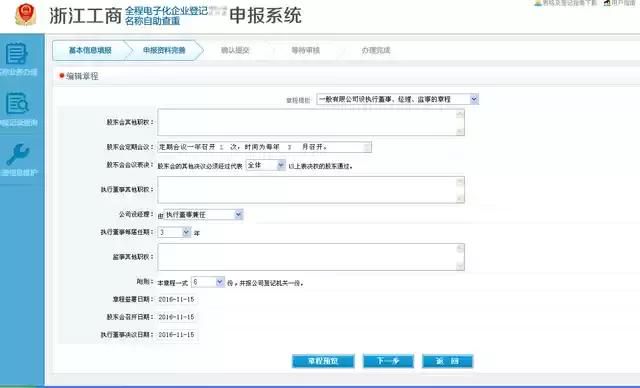This screenshot has height=388, width=640.
Task: Open the 章程模板 template dropdown
Action: tap(398, 99)
